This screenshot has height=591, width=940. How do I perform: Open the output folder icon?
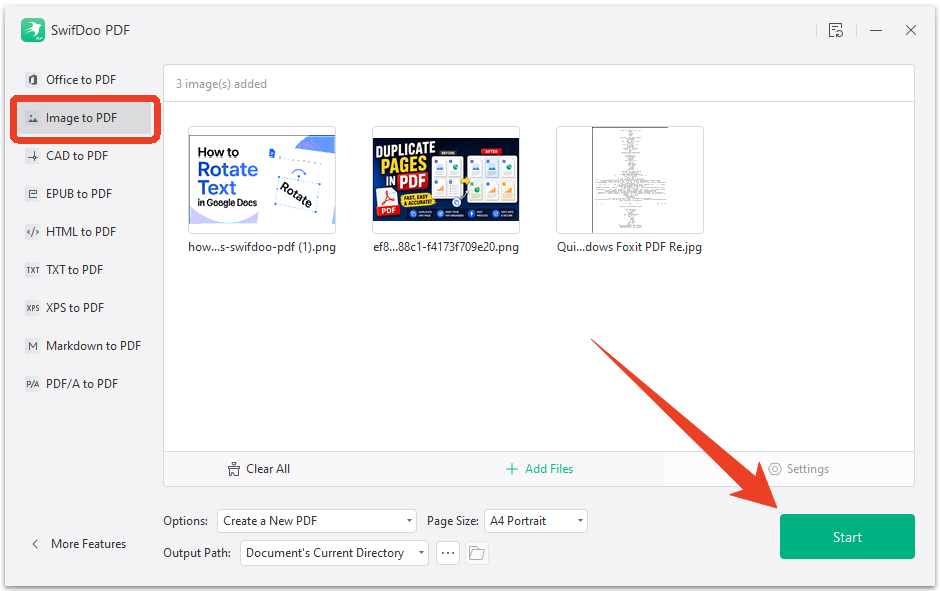477,553
